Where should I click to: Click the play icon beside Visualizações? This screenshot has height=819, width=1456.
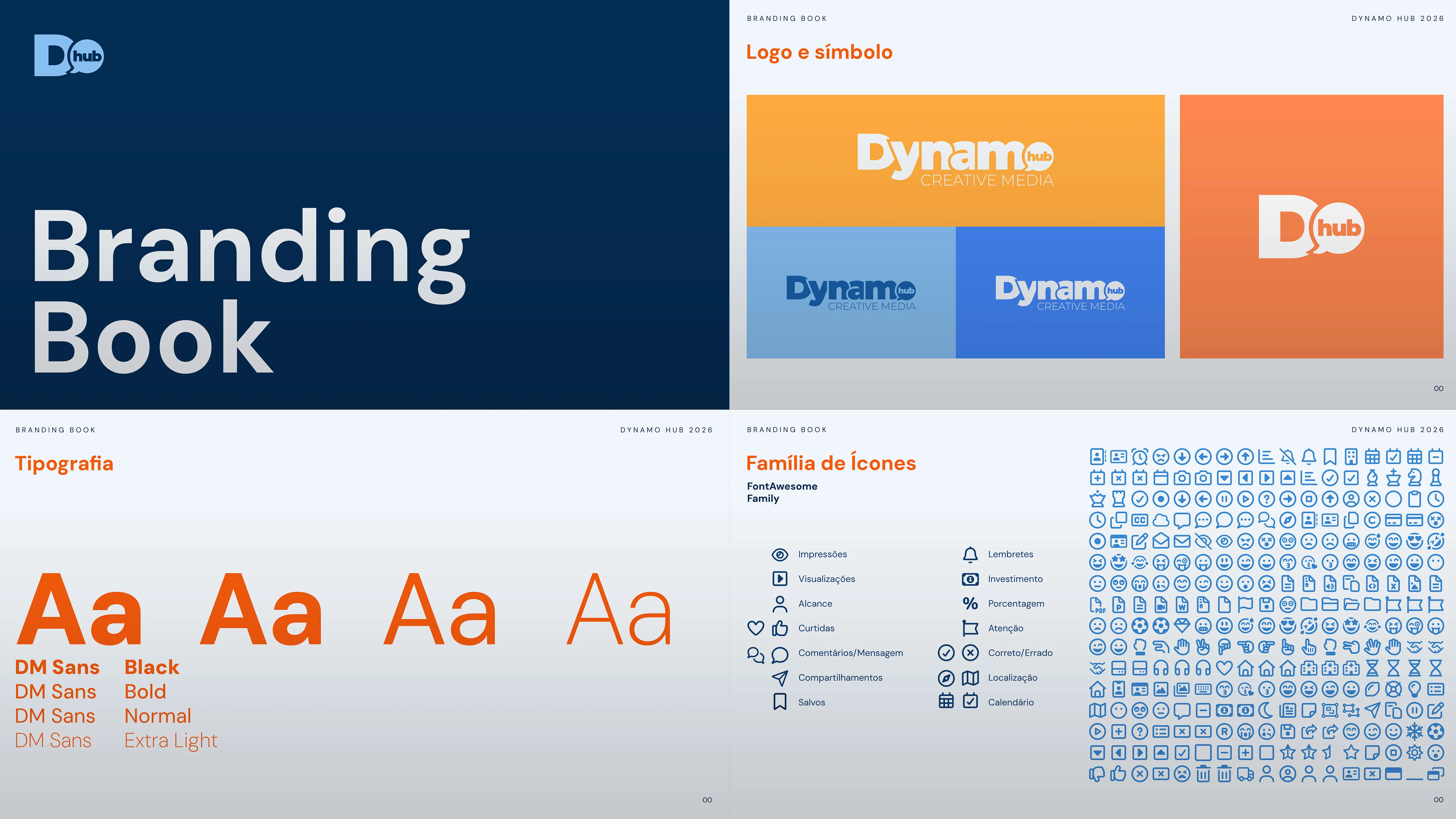pos(779,579)
